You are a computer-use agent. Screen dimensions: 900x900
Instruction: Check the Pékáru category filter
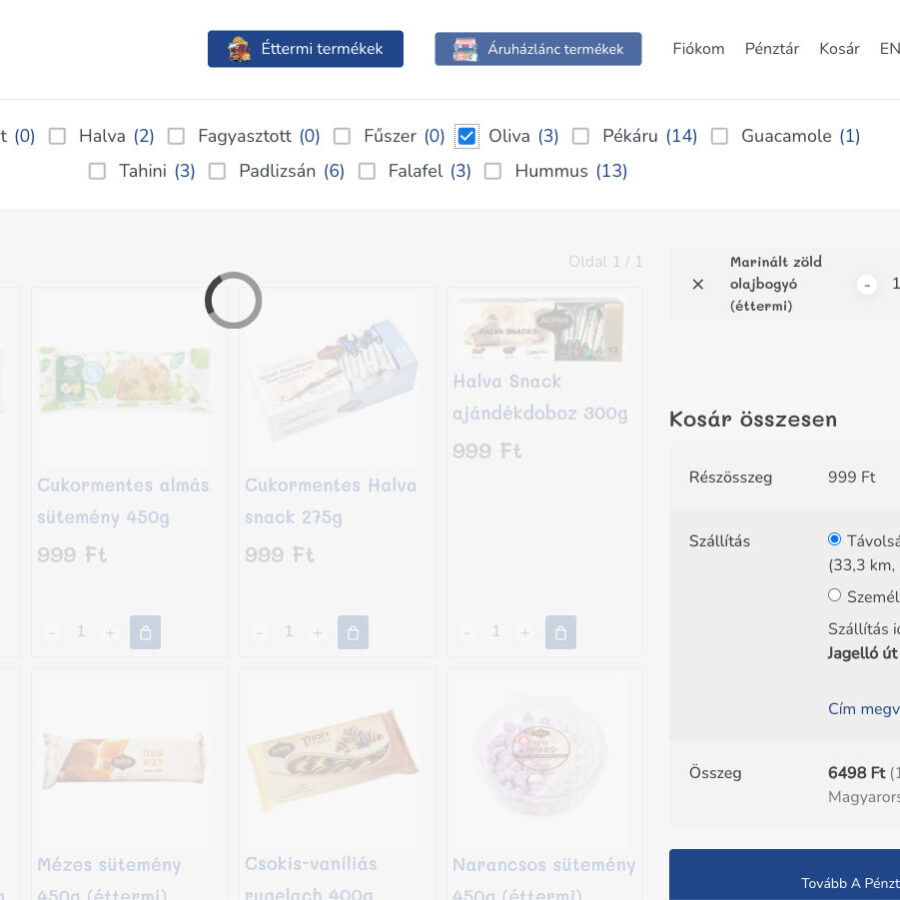tap(581, 136)
